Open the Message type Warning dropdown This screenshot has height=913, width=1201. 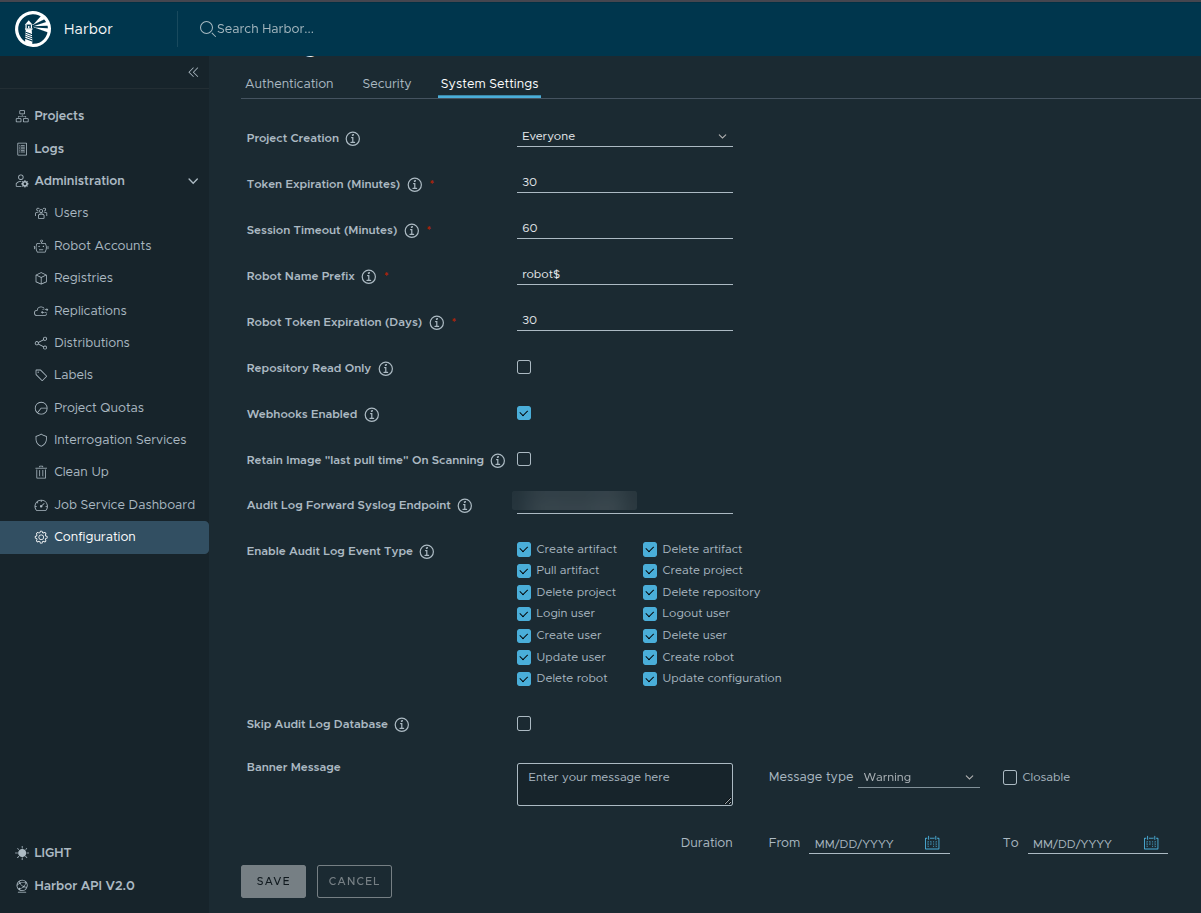[x=919, y=777]
